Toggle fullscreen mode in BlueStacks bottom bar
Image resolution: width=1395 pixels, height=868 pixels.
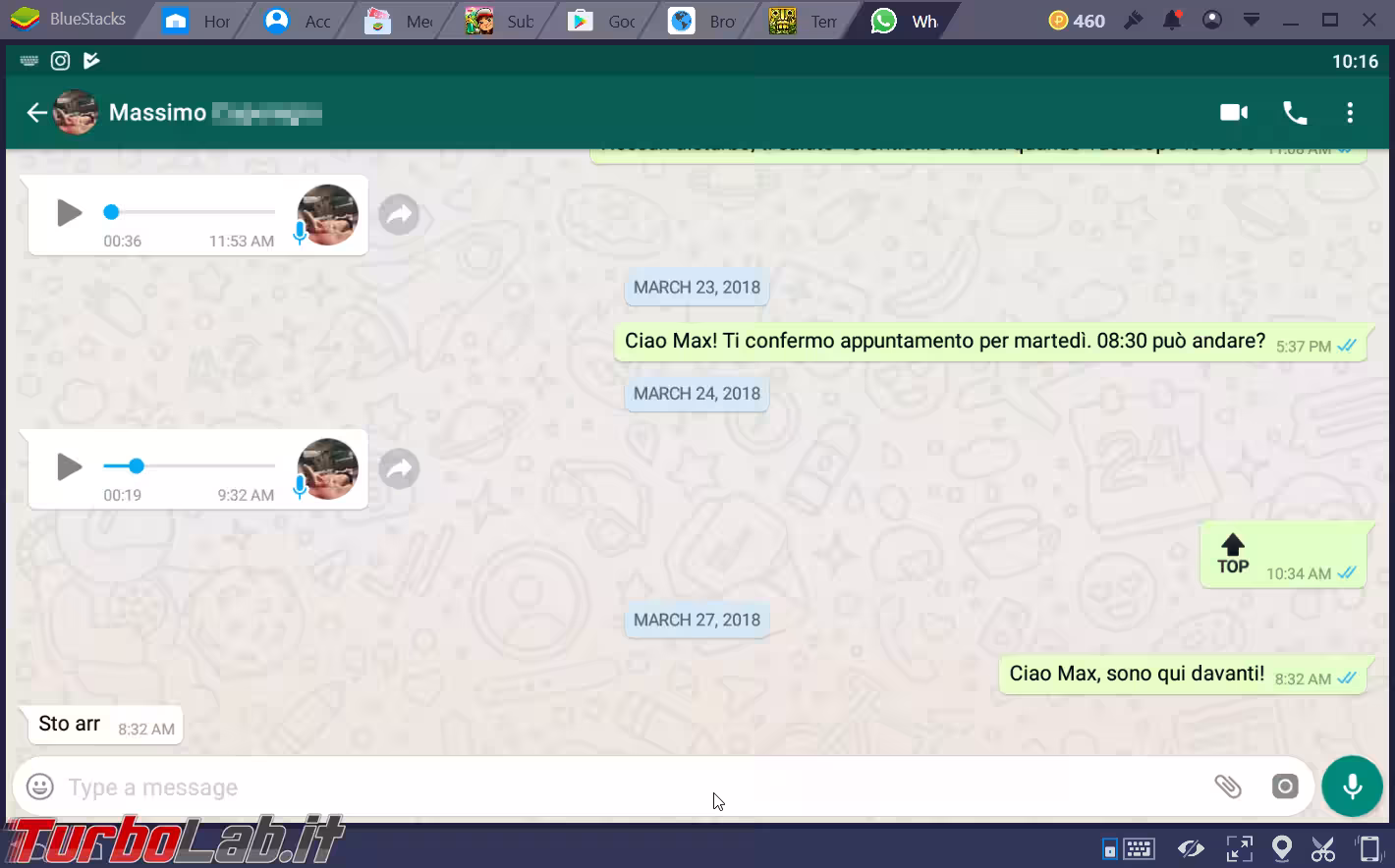[x=1239, y=848]
